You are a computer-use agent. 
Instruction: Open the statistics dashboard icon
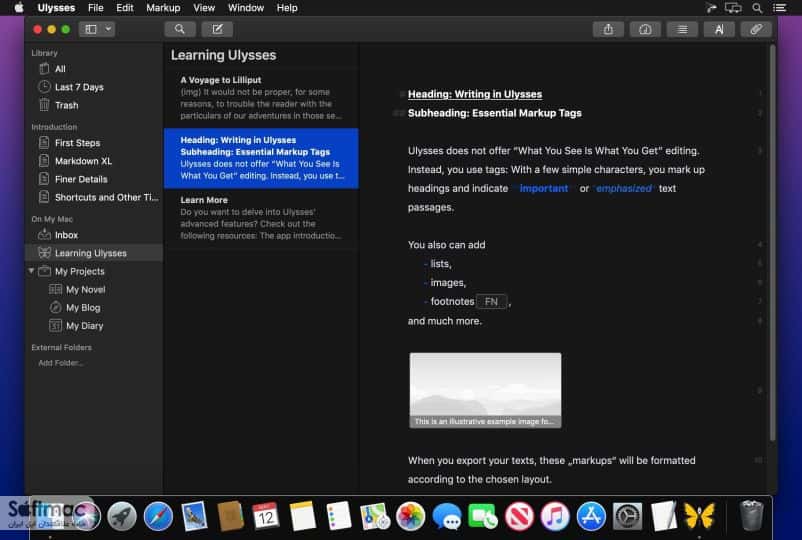click(x=645, y=30)
